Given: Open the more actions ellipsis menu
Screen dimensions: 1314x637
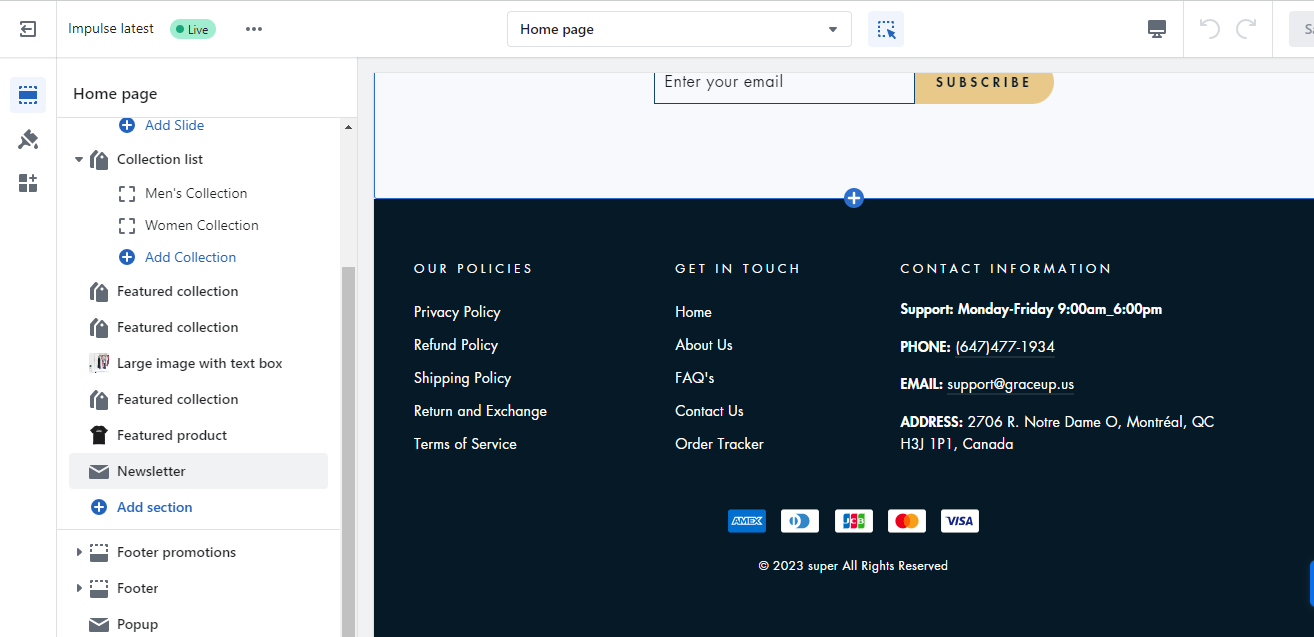Looking at the screenshot, I should pos(253,29).
